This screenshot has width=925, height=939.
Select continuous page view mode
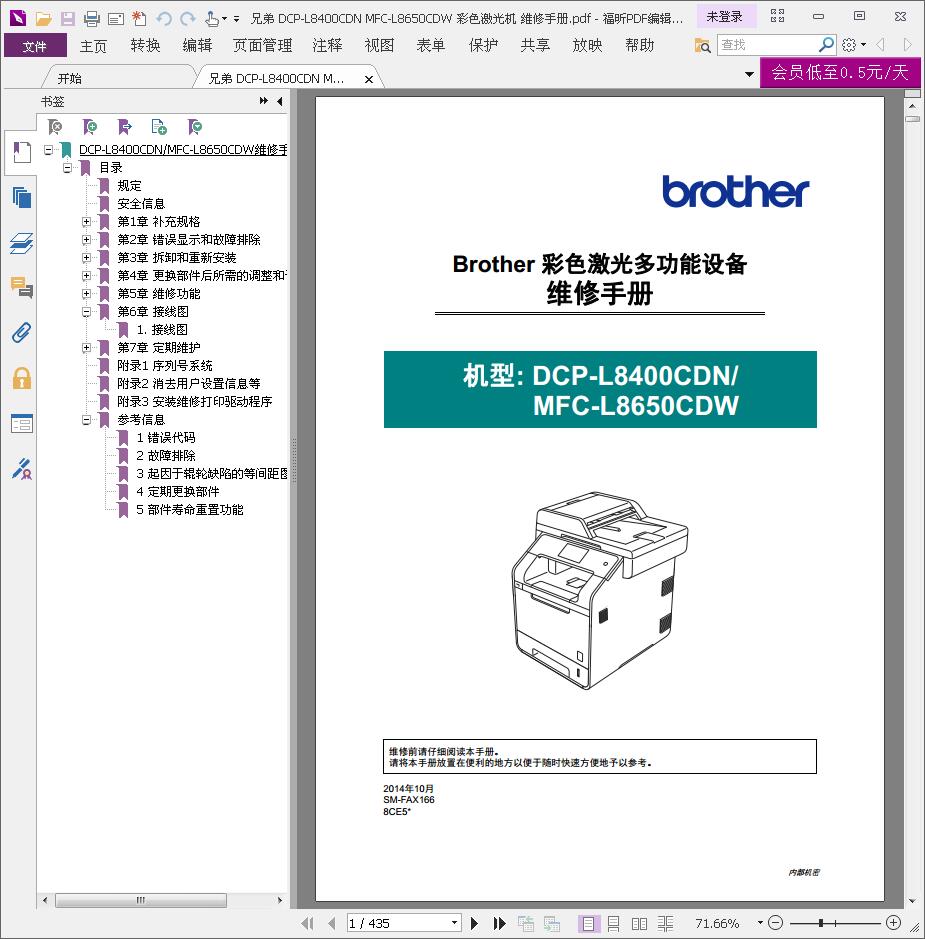pos(614,923)
